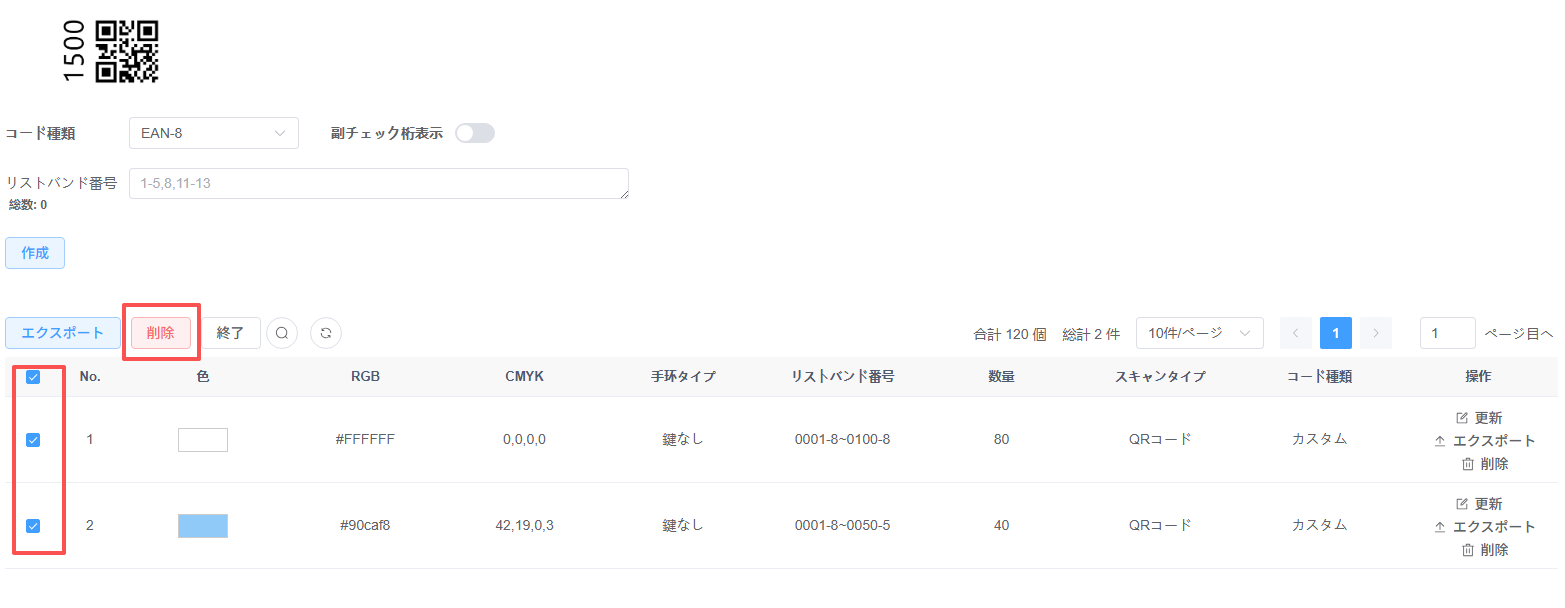Image resolution: width=1565 pixels, height=608 pixels.
Task: Click export icon in row 2
Action: (1440, 527)
